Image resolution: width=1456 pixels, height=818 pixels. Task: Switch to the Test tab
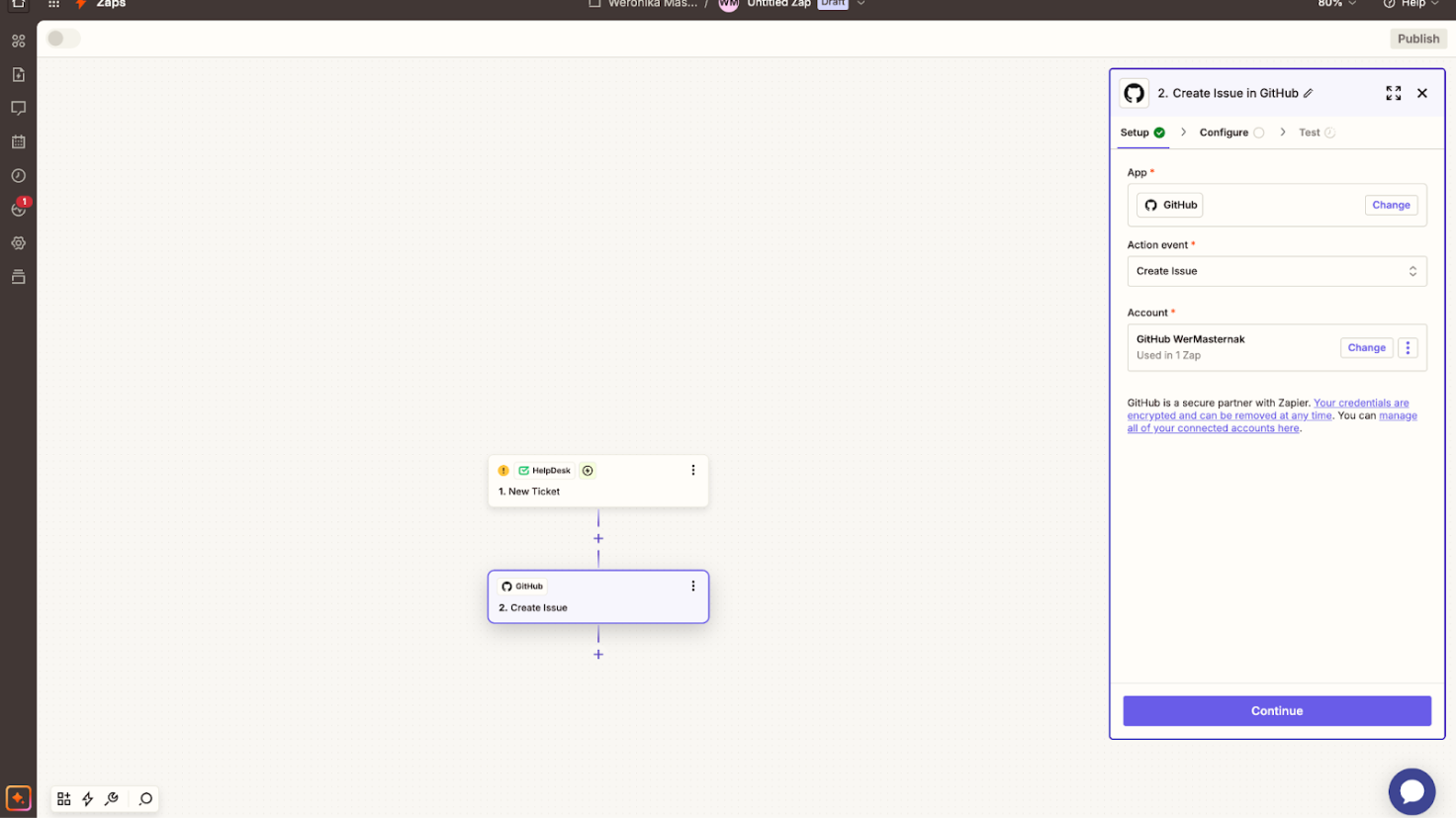point(1317,133)
